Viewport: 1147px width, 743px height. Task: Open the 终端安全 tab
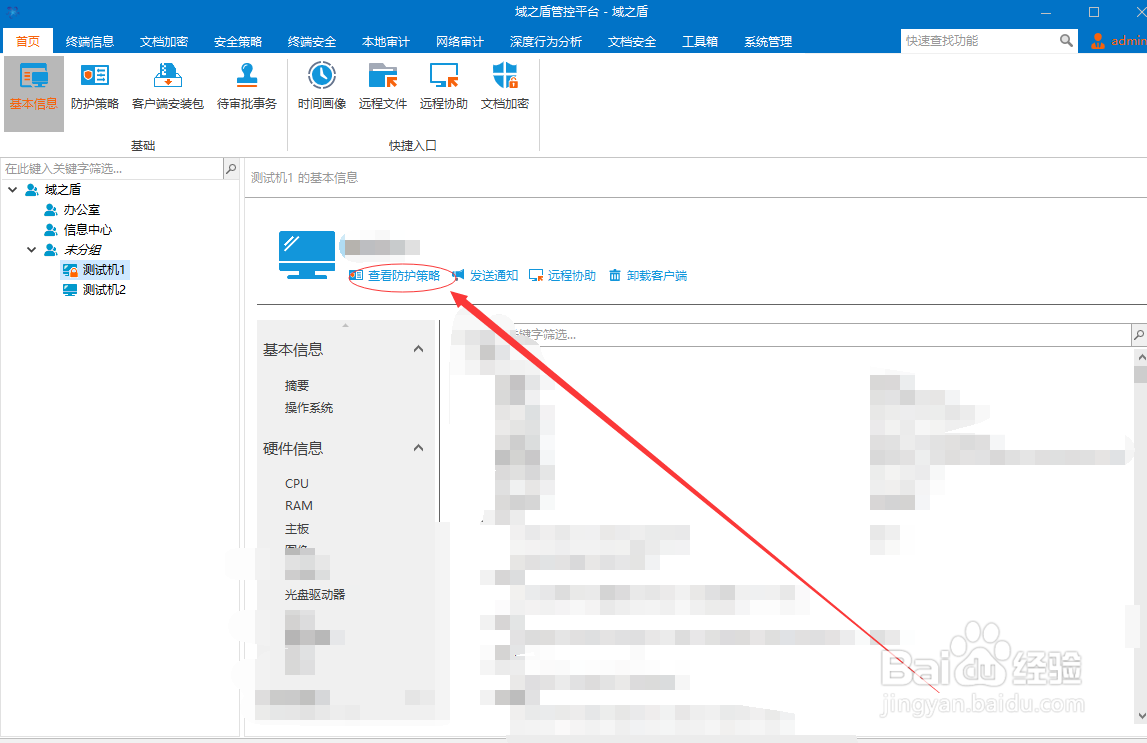point(312,42)
